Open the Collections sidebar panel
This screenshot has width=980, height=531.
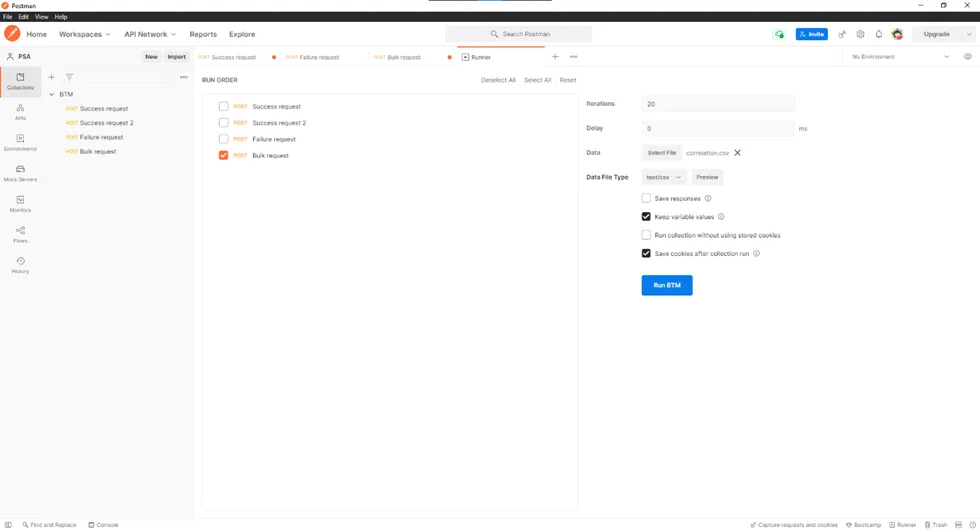pos(20,81)
